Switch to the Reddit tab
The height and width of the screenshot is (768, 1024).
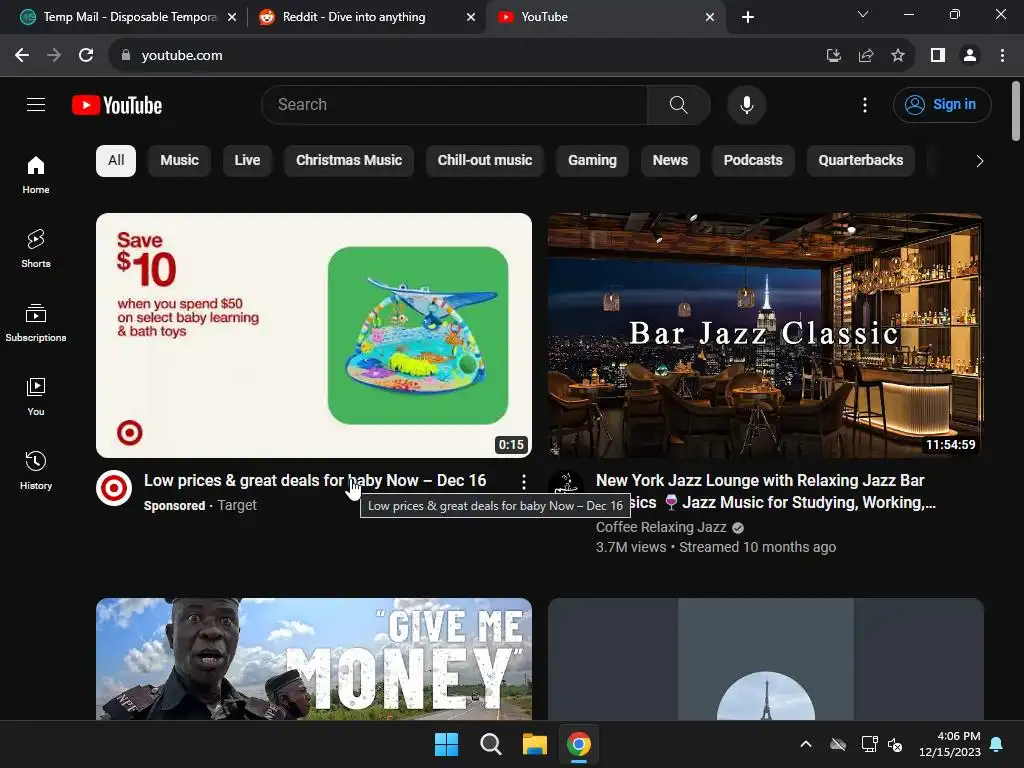coord(366,17)
